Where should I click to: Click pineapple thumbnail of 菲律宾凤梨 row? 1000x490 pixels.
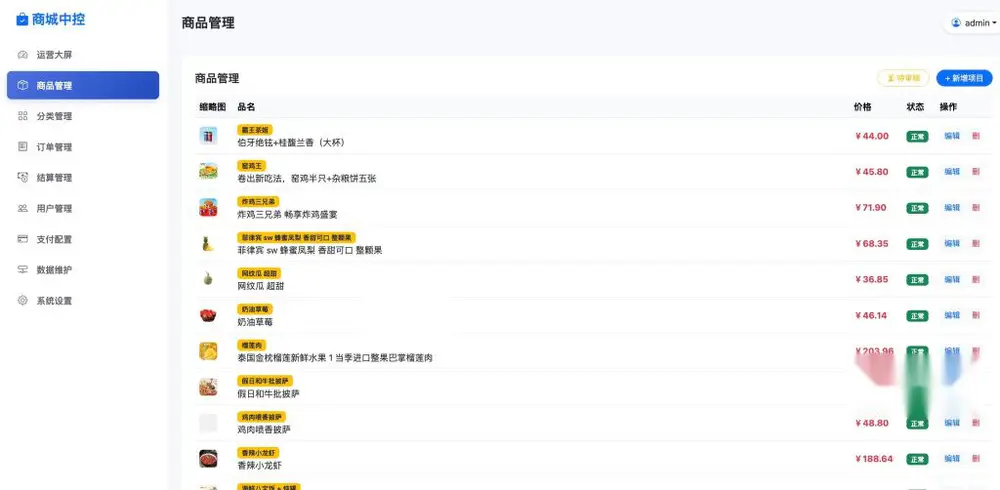coord(208,243)
